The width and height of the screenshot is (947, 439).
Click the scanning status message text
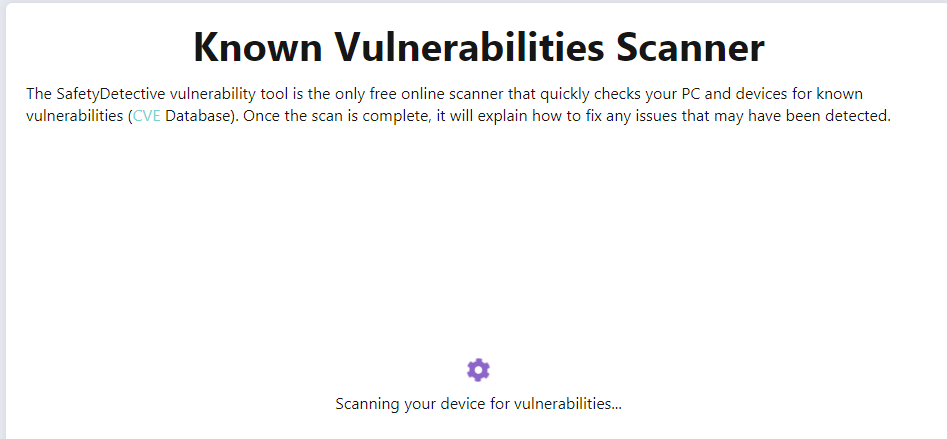[478, 403]
